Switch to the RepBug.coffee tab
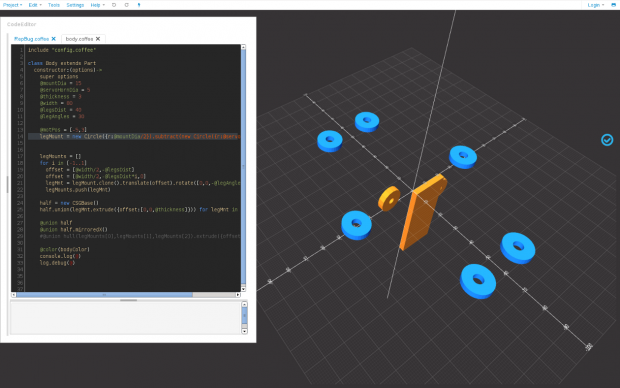 click(x=31, y=39)
